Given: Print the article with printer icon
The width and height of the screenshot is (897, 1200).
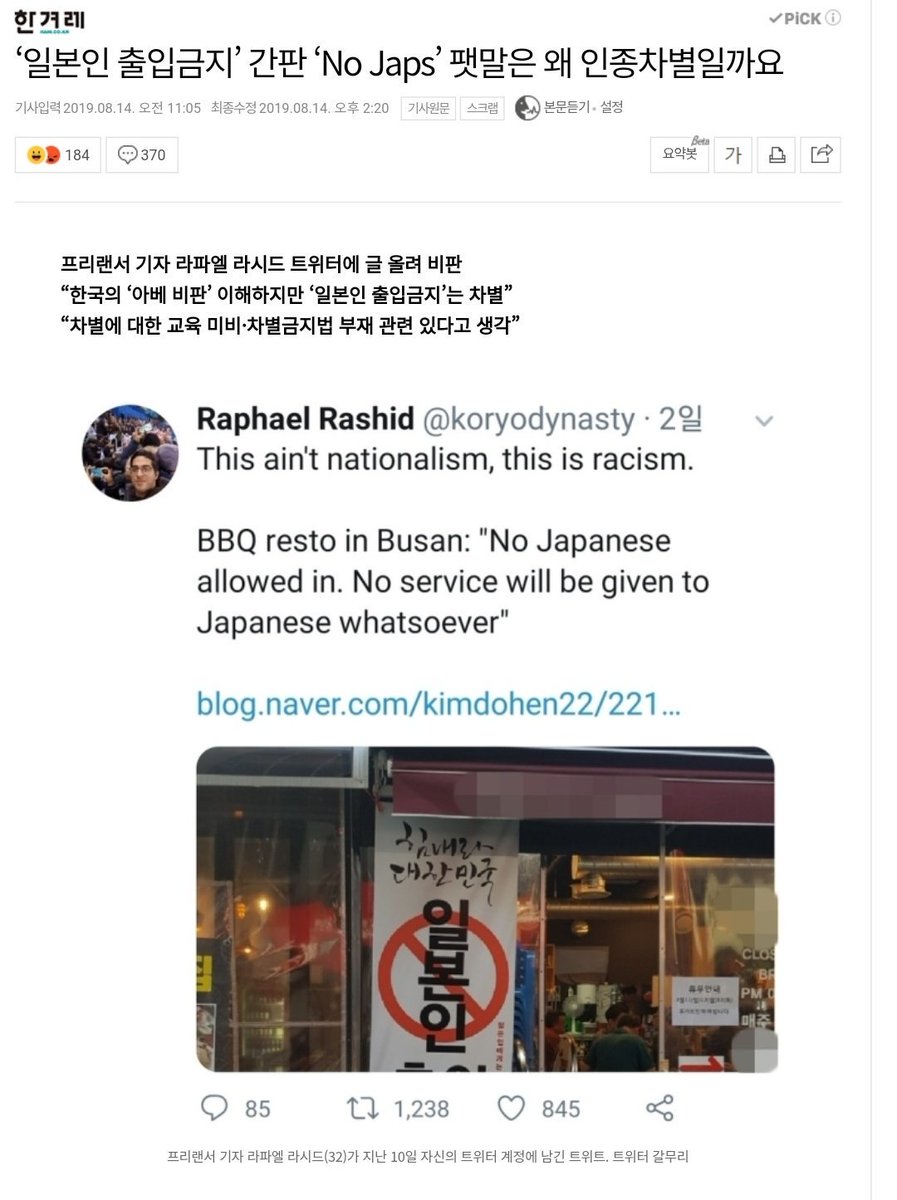Looking at the screenshot, I should [x=777, y=155].
